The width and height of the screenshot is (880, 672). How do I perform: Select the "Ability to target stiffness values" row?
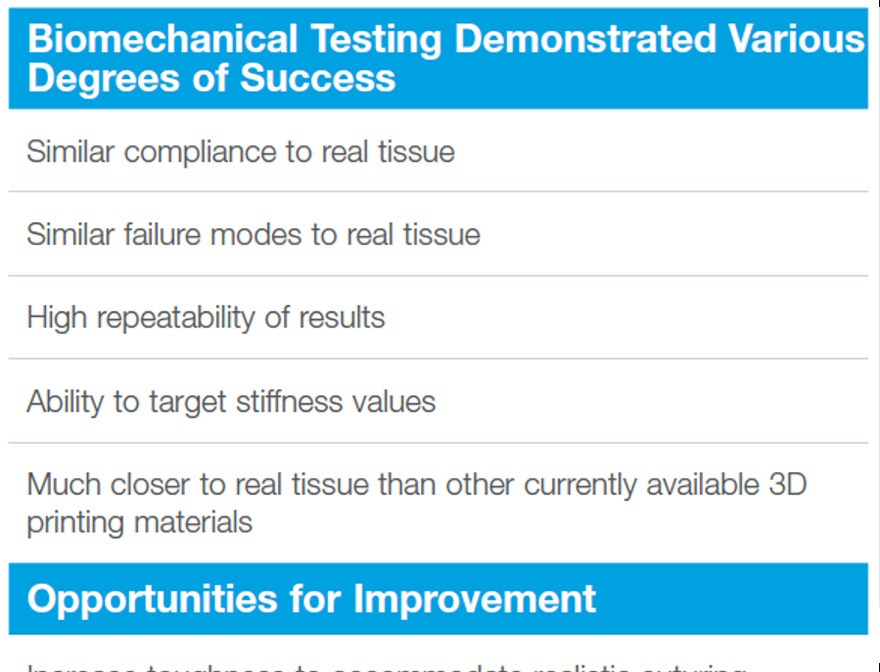(x=231, y=401)
